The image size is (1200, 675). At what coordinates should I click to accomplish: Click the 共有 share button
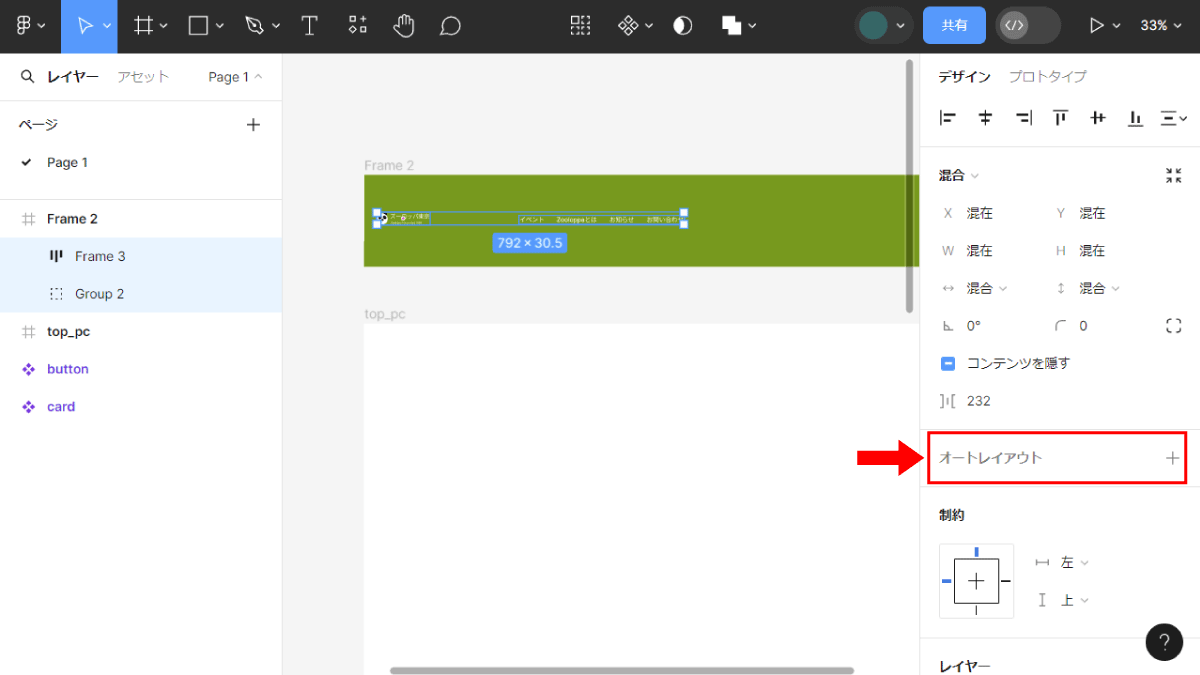click(954, 26)
